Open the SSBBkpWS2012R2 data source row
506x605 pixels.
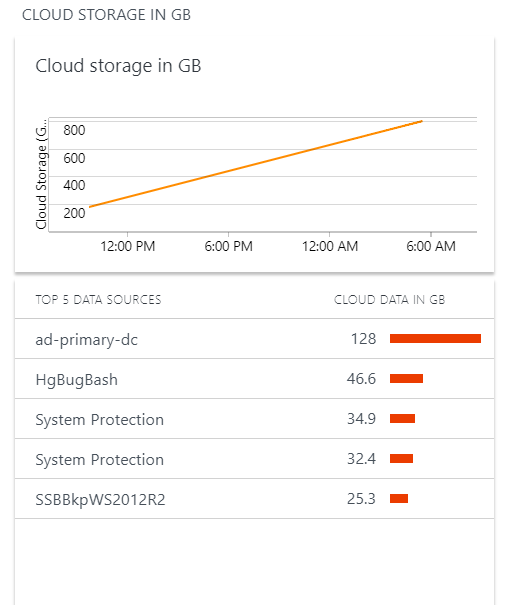tap(254, 499)
